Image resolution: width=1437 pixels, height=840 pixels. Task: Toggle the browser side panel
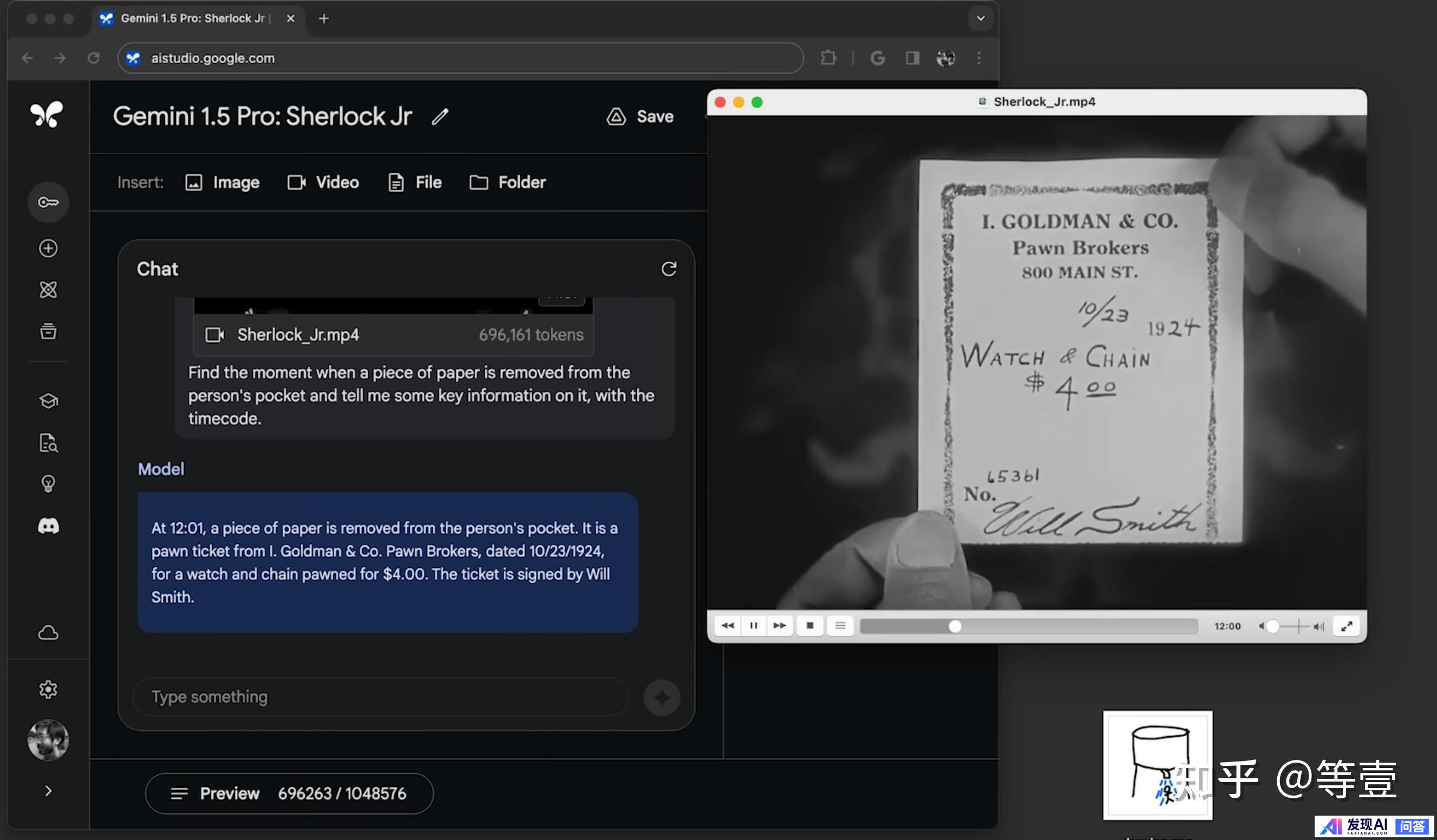click(x=912, y=57)
